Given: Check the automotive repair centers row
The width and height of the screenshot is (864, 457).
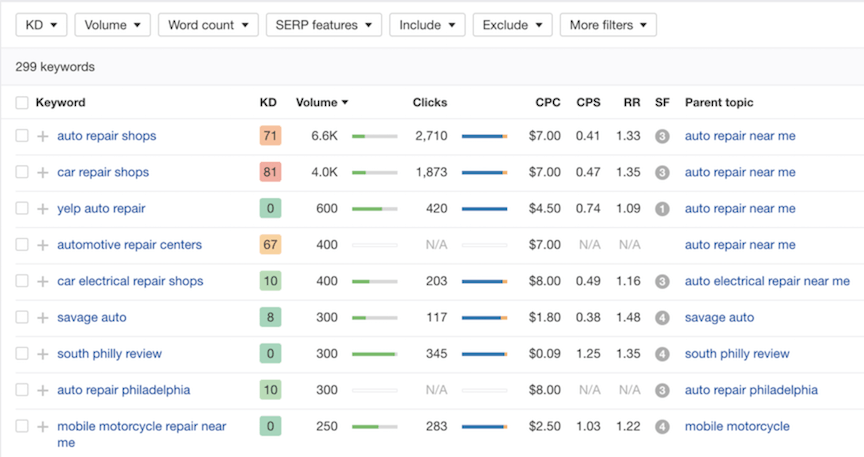Looking at the screenshot, I should click(22, 245).
